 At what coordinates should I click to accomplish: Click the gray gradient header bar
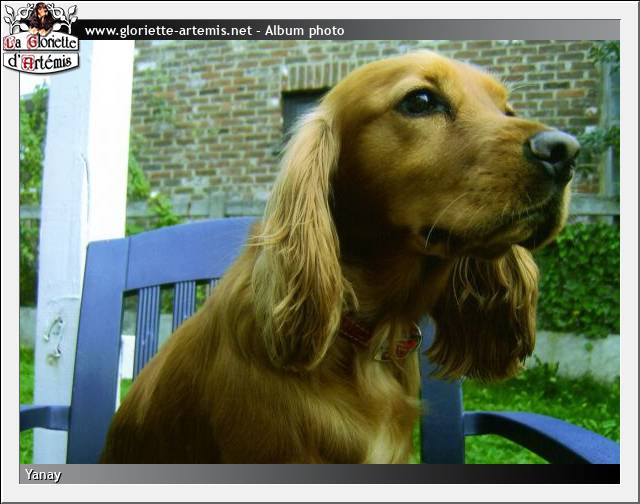(x=480, y=30)
